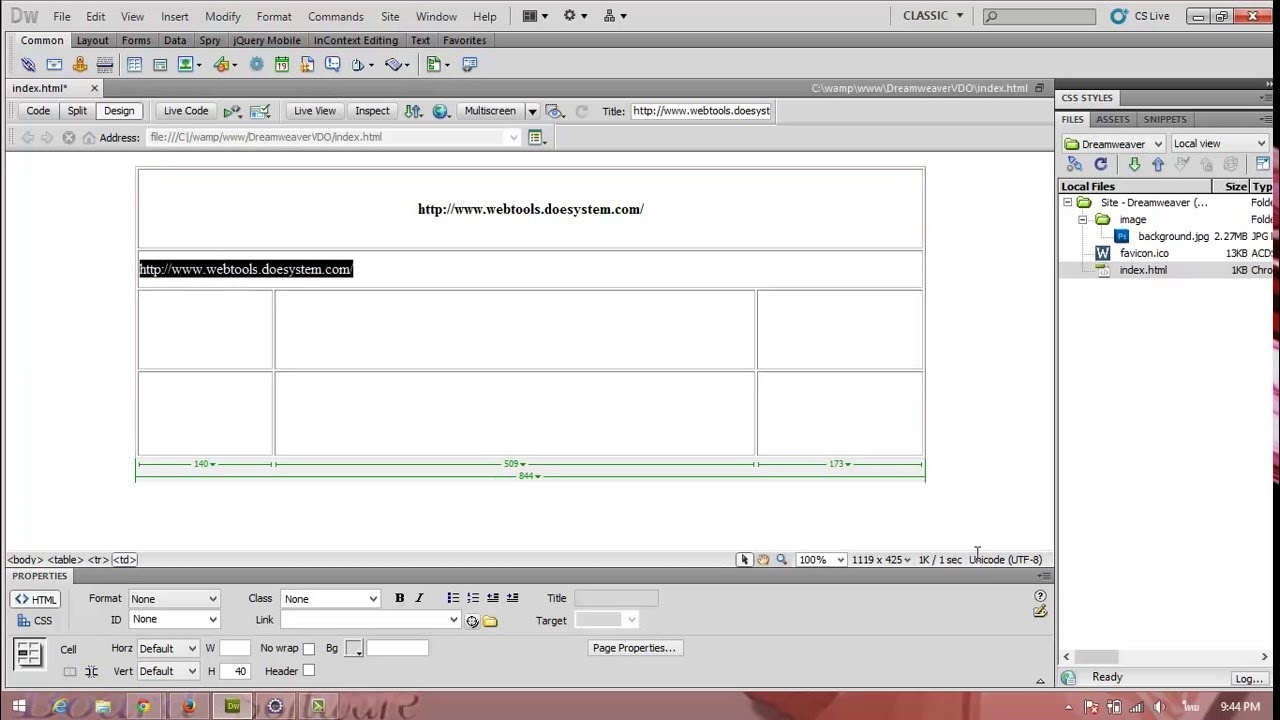Screen dimensions: 1280x720
Task: Open the Vert alignment dropdown
Action: pyautogui.click(x=167, y=671)
